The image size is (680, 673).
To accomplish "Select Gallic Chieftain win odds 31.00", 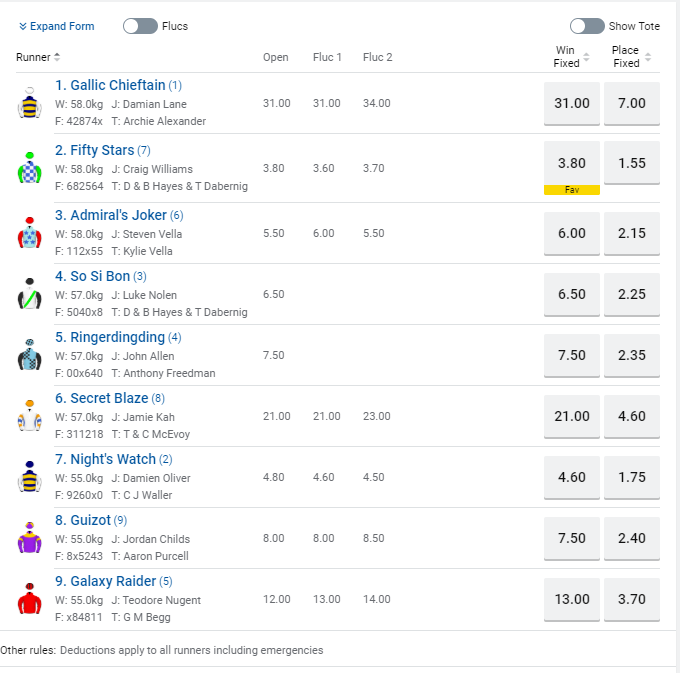I will tap(572, 103).
